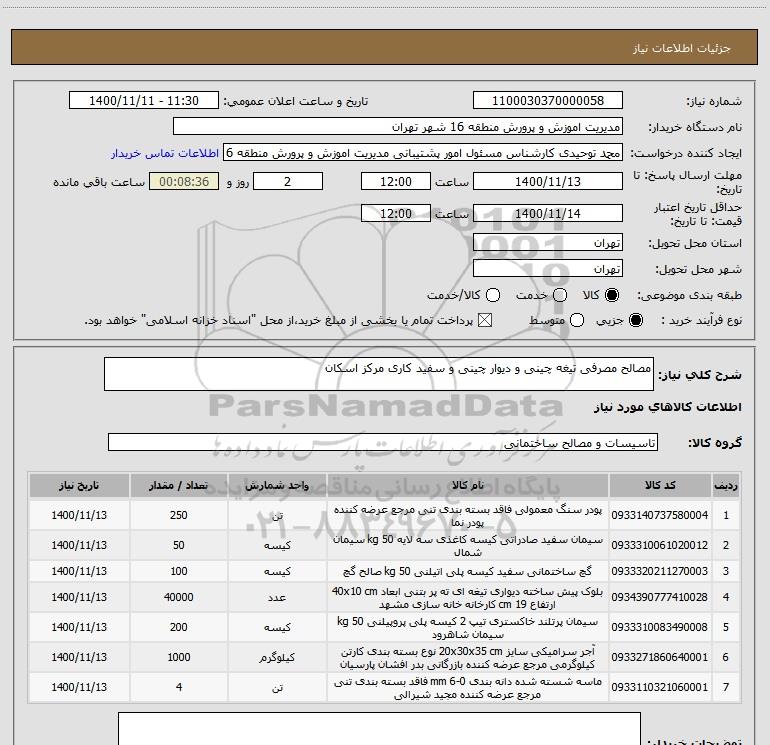
Task: Click the تعداد / مقدار column header
Action: click(179, 485)
